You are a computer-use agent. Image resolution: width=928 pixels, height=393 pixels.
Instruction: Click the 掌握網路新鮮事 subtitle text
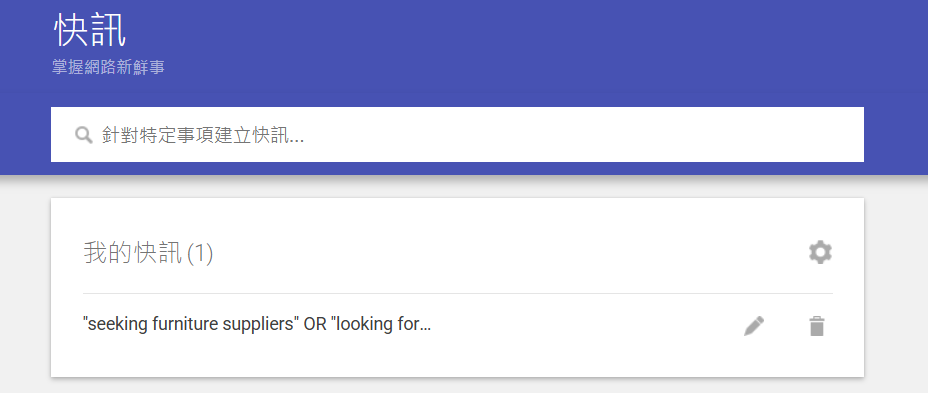pyautogui.click(x=108, y=67)
